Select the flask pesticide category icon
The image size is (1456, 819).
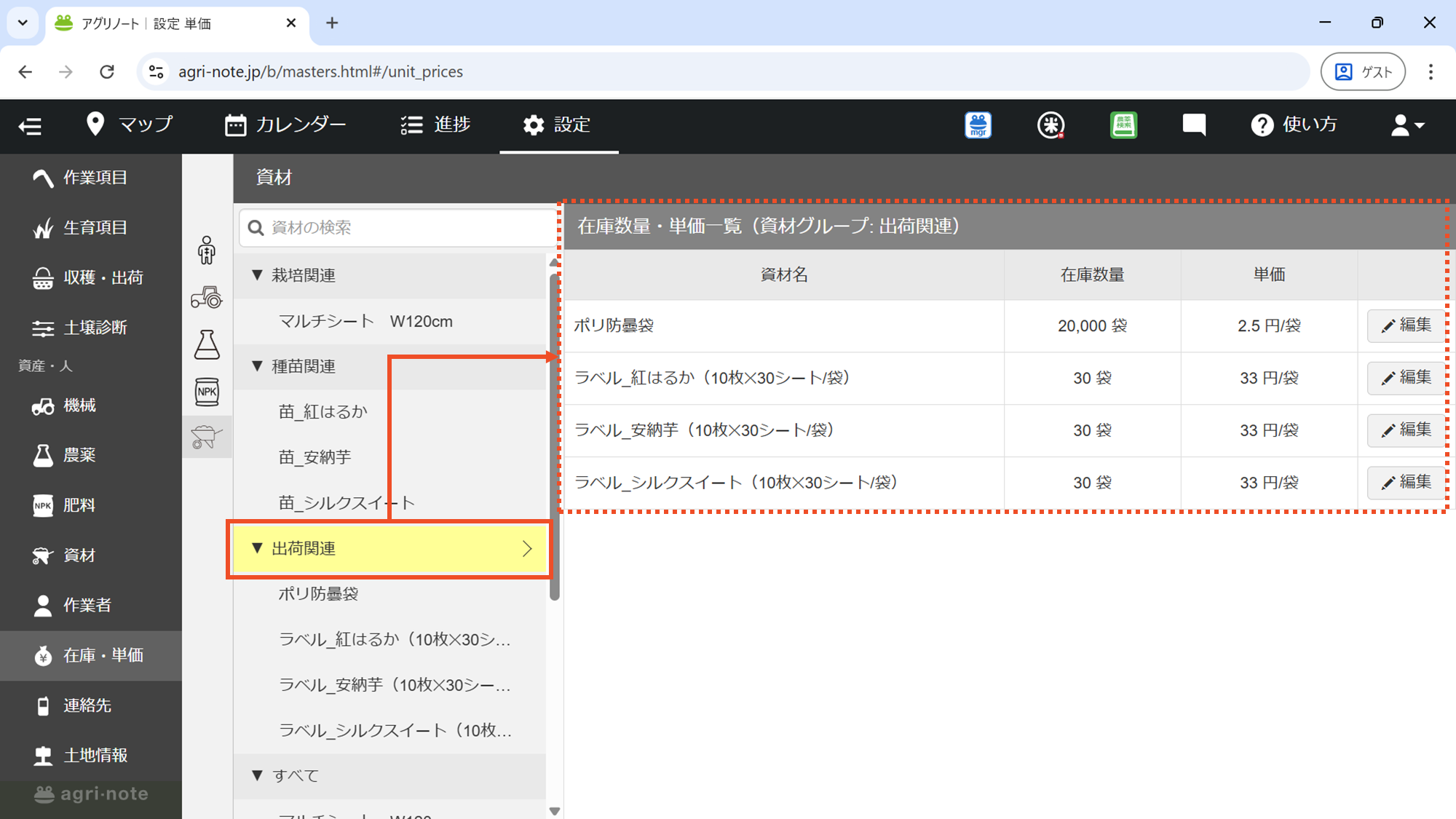click(x=207, y=344)
